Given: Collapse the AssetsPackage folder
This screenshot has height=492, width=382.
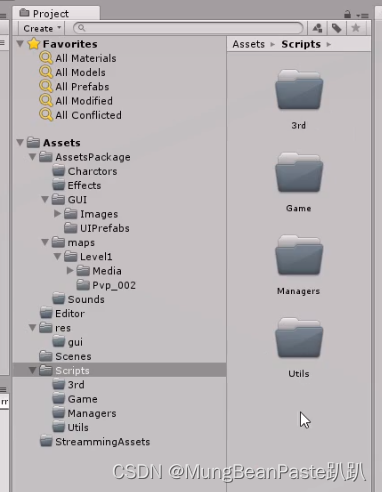Looking at the screenshot, I should coord(32,156).
